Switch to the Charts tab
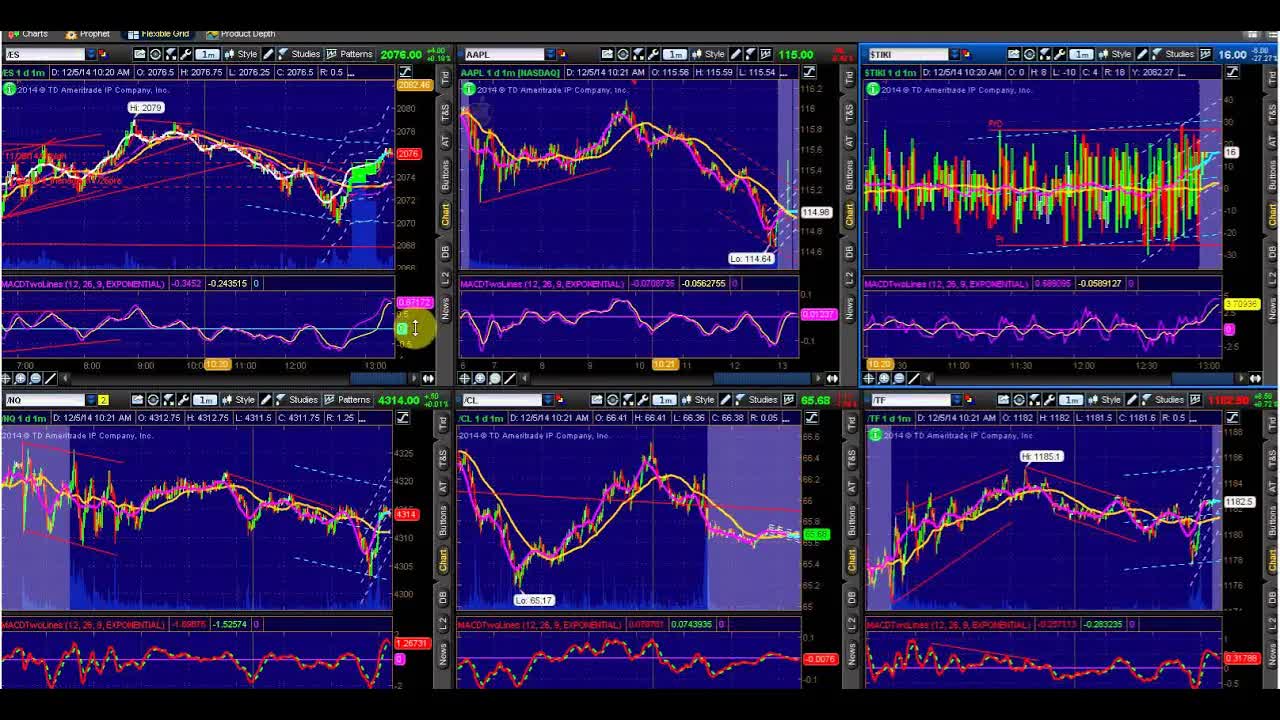Image resolution: width=1280 pixels, height=720 pixels. pos(28,34)
